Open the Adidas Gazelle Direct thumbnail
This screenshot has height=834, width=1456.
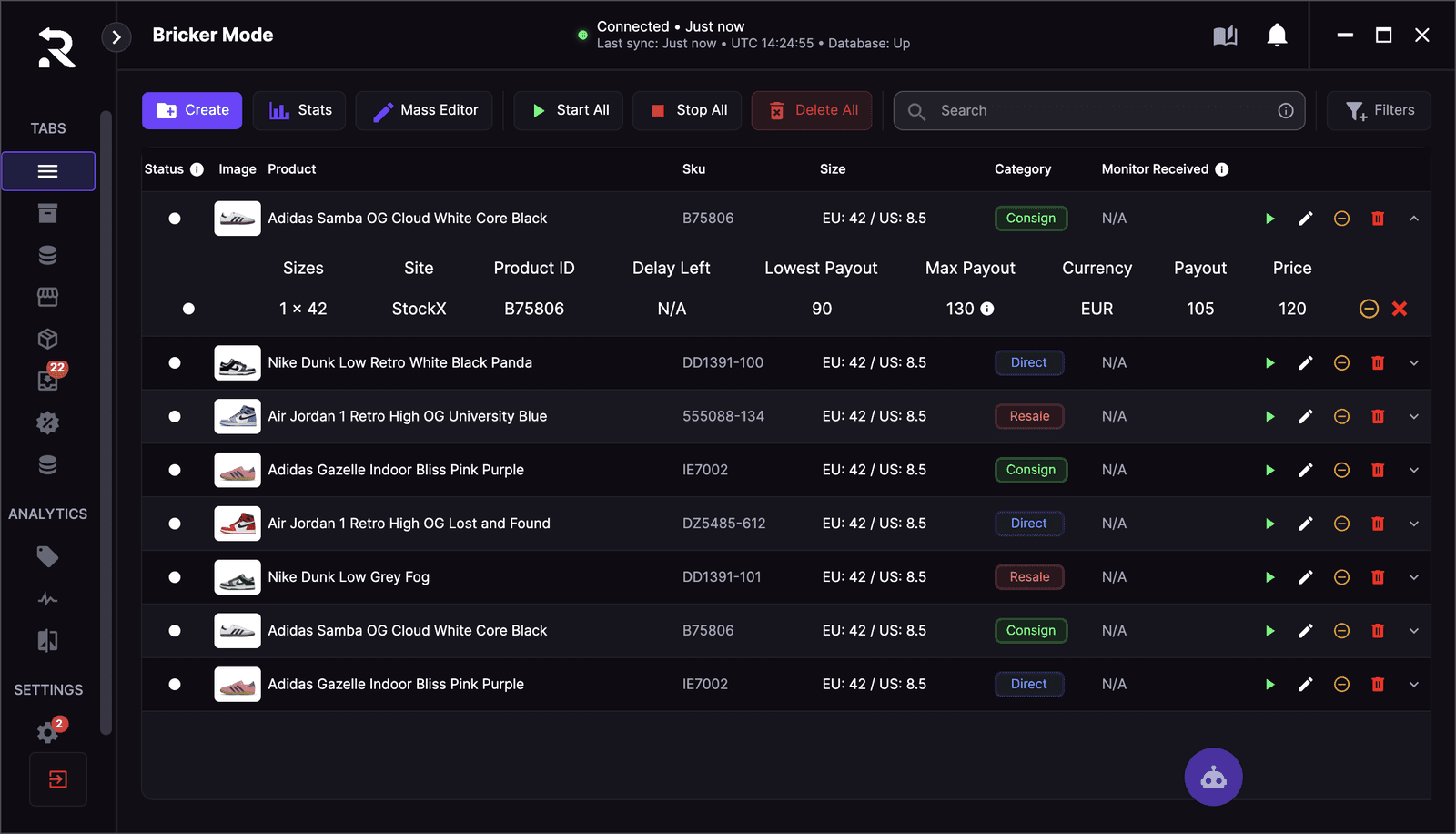pyautogui.click(x=238, y=685)
